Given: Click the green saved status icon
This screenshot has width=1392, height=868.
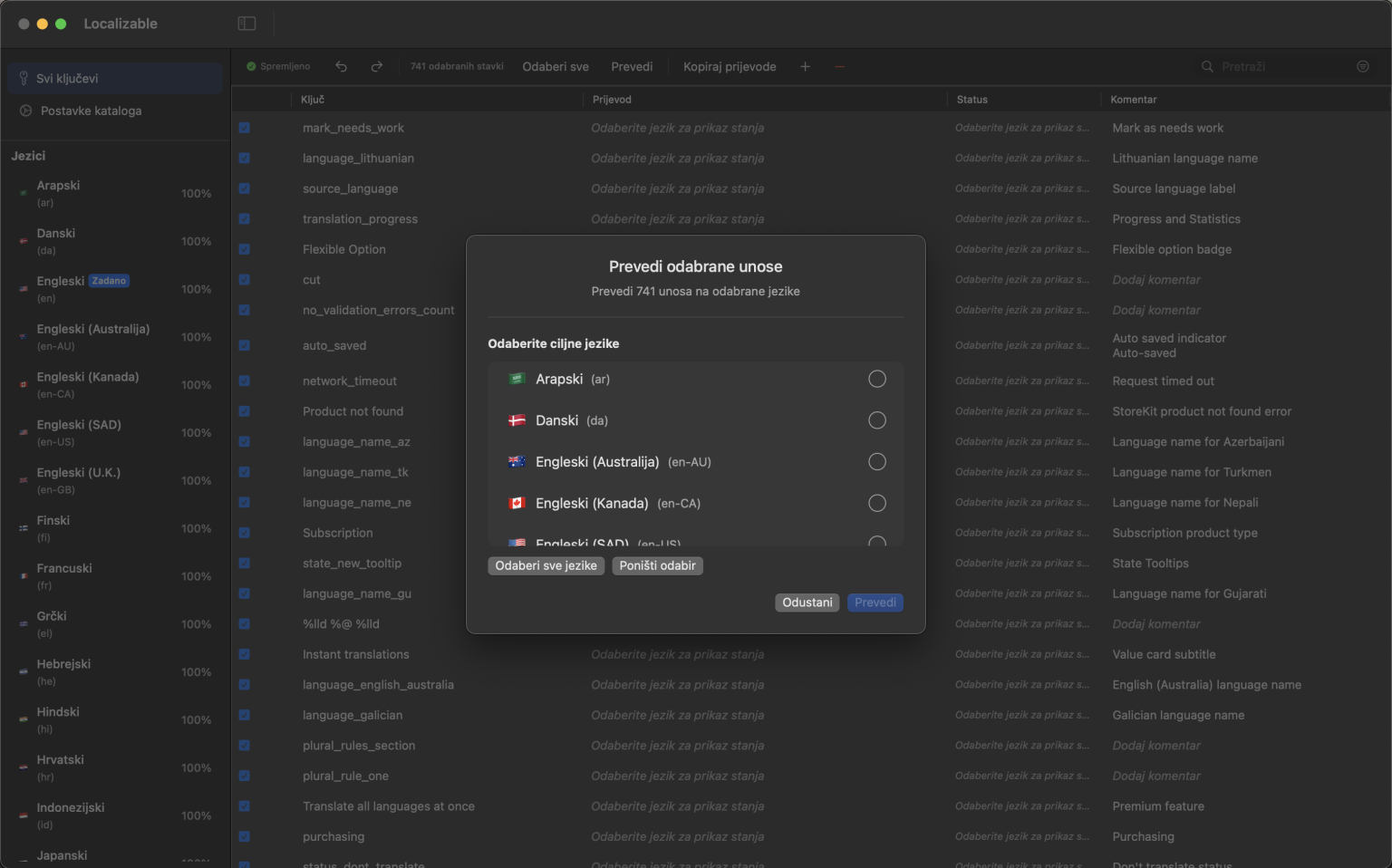Looking at the screenshot, I should tap(251, 66).
